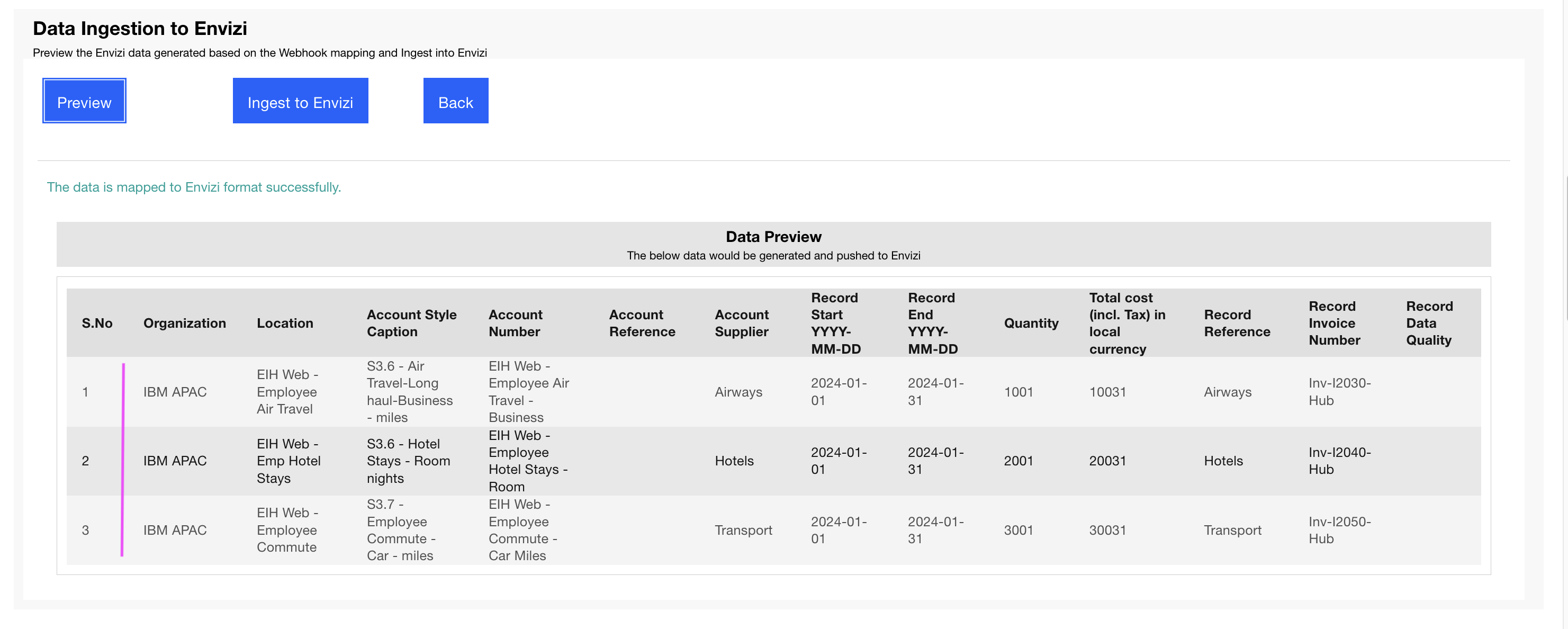Click the Data Ingestion to Envizi heading
This screenshot has height=629, width=1568.
point(139,28)
